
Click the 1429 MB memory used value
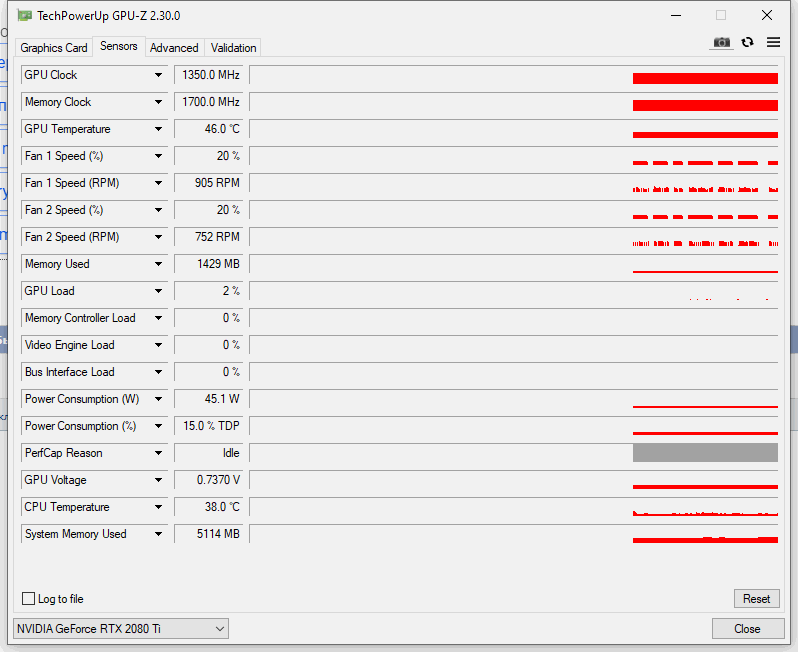coord(209,264)
